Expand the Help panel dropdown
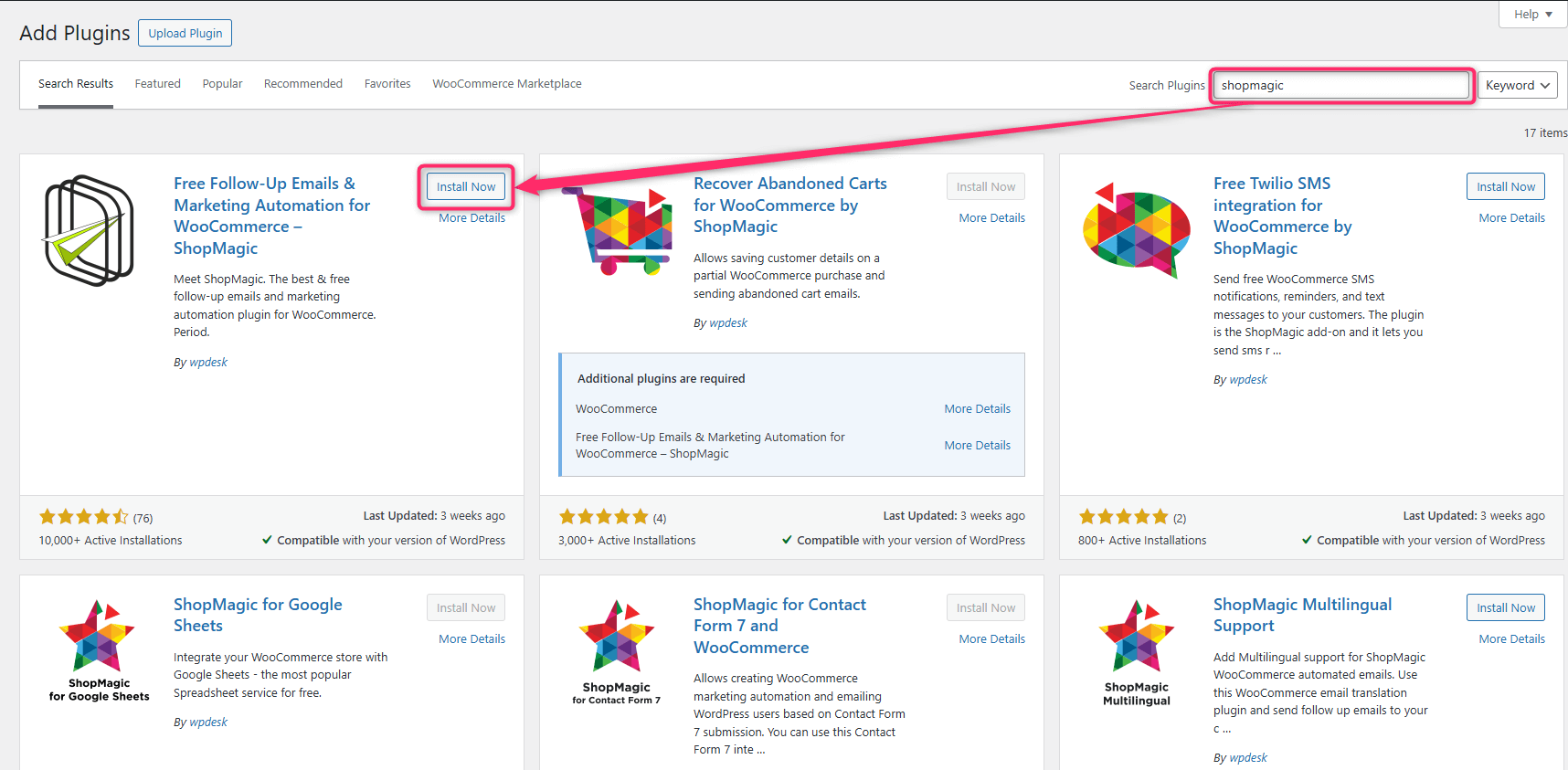The image size is (1568, 770). (x=1532, y=14)
